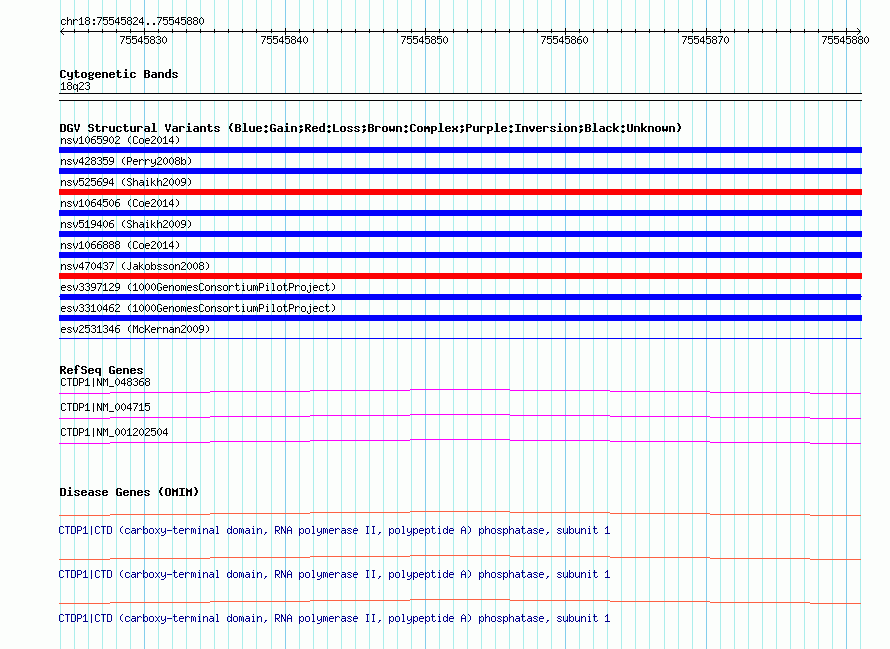The width and height of the screenshot is (890, 649).
Task: Open transcript CTDP1|NM_001202504
Action: tap(114, 433)
